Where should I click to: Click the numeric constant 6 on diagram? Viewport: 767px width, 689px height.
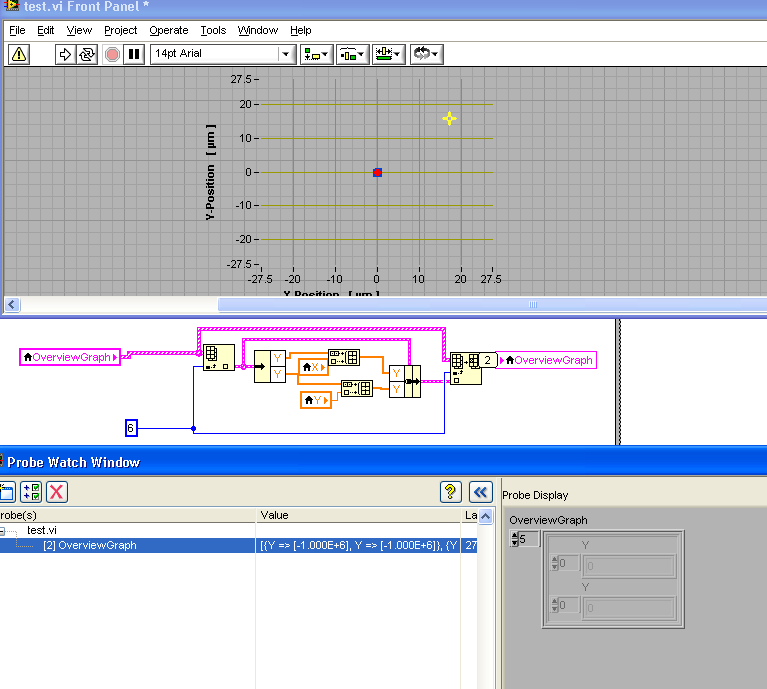click(130, 428)
